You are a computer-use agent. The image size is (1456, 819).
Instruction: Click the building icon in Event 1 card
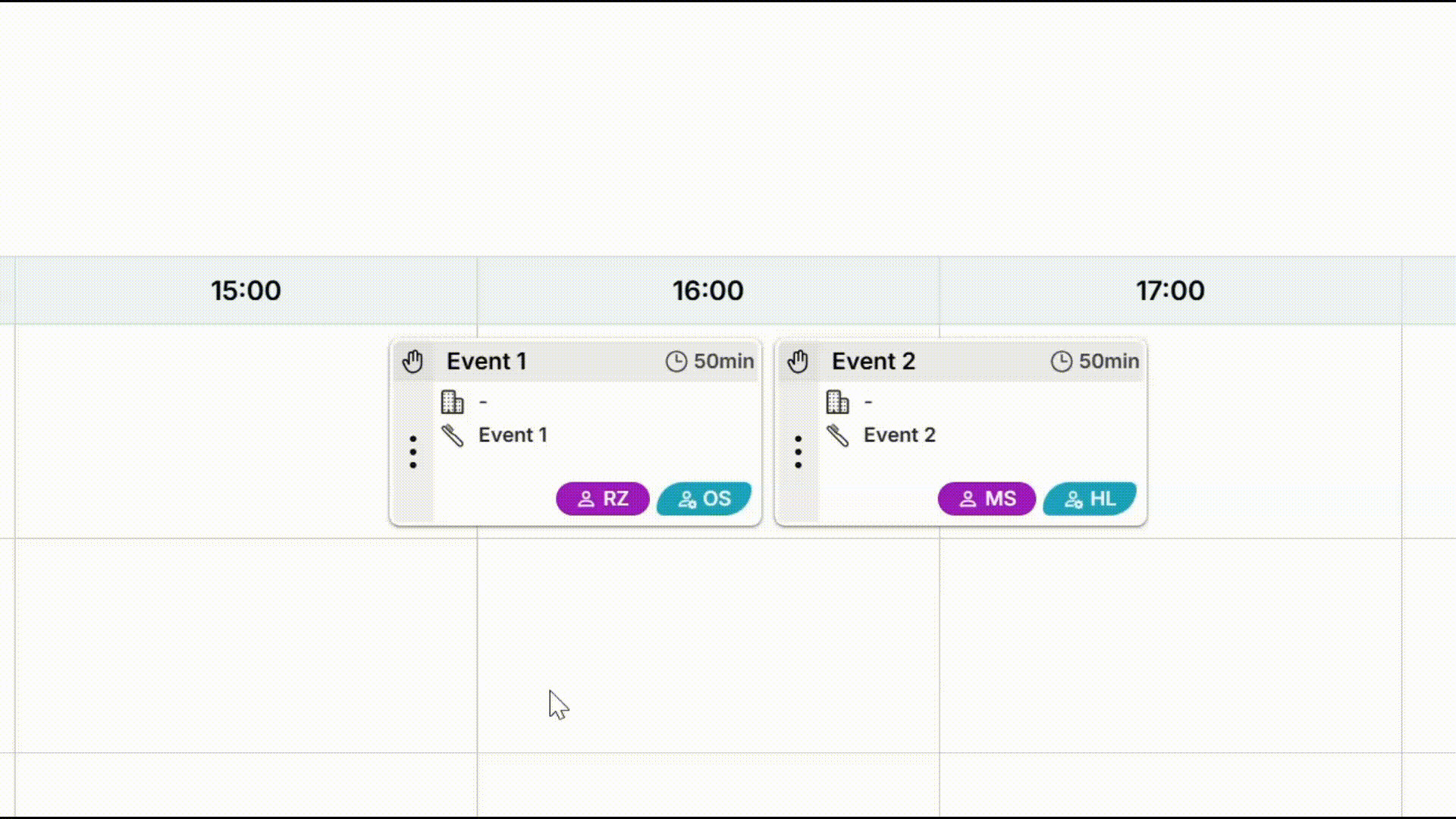[453, 402]
